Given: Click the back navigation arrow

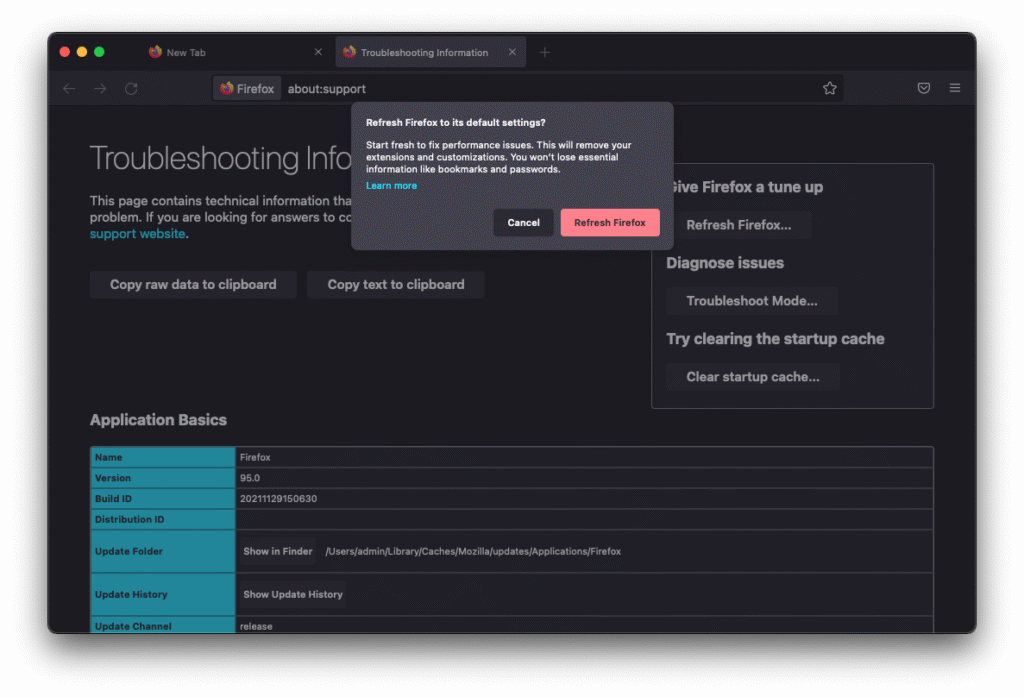Looking at the screenshot, I should click(69, 89).
